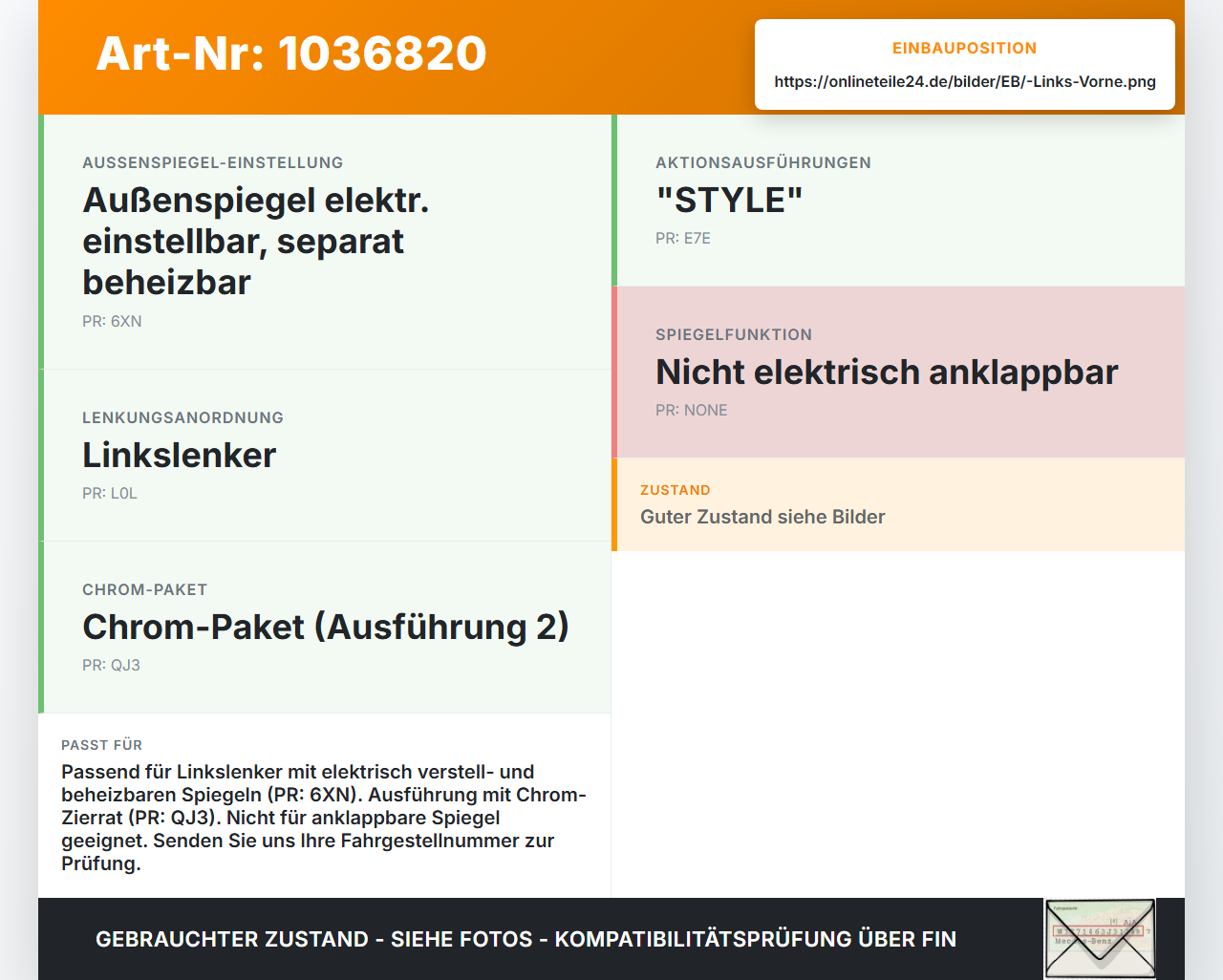Click the GEBRAUCHTER ZUSTAND footer banner text
This screenshot has width=1223, height=980.
(526, 940)
